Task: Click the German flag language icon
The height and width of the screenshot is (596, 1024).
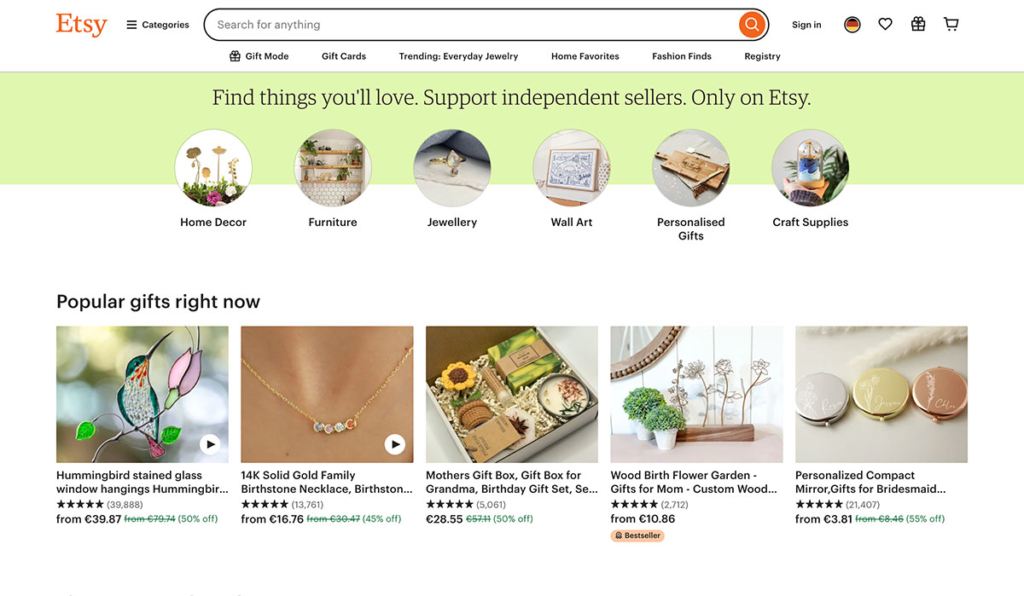Action: click(851, 23)
